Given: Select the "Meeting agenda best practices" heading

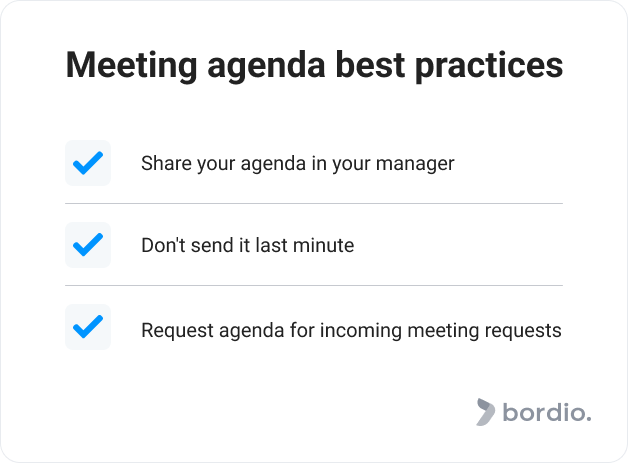Looking at the screenshot, I should pyautogui.click(x=314, y=65).
